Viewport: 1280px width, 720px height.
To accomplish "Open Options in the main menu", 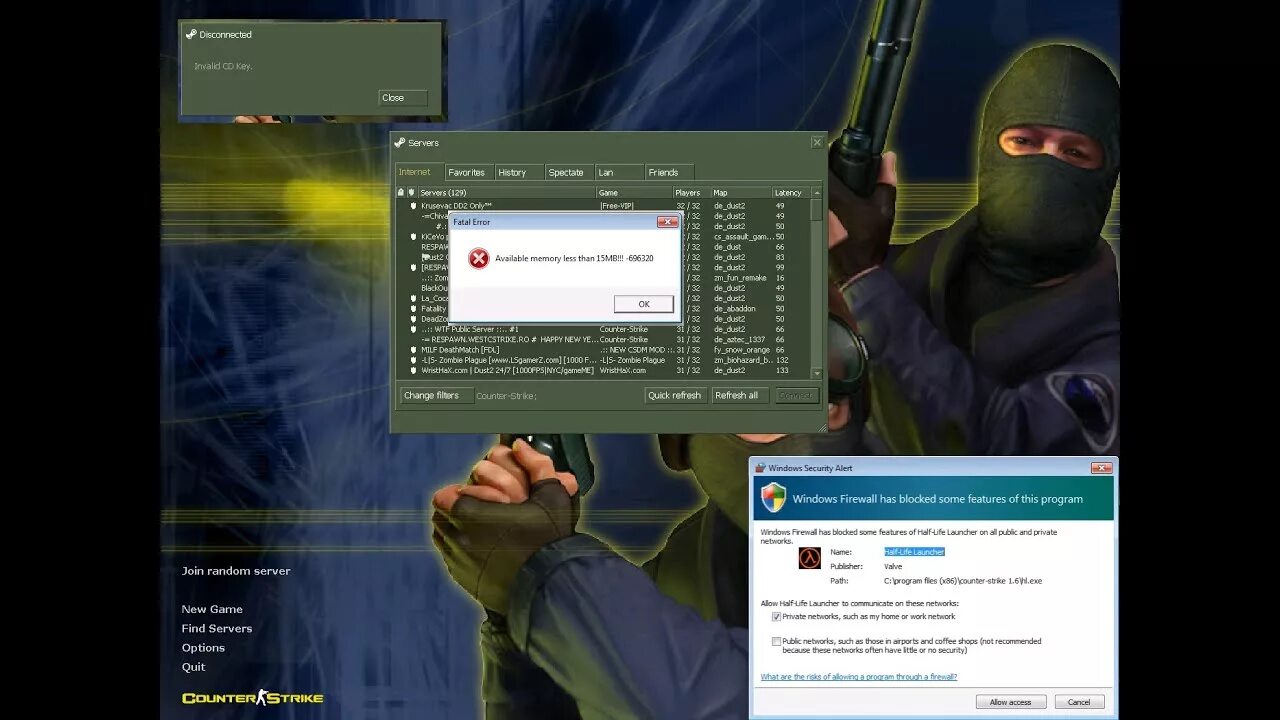I will (x=203, y=648).
